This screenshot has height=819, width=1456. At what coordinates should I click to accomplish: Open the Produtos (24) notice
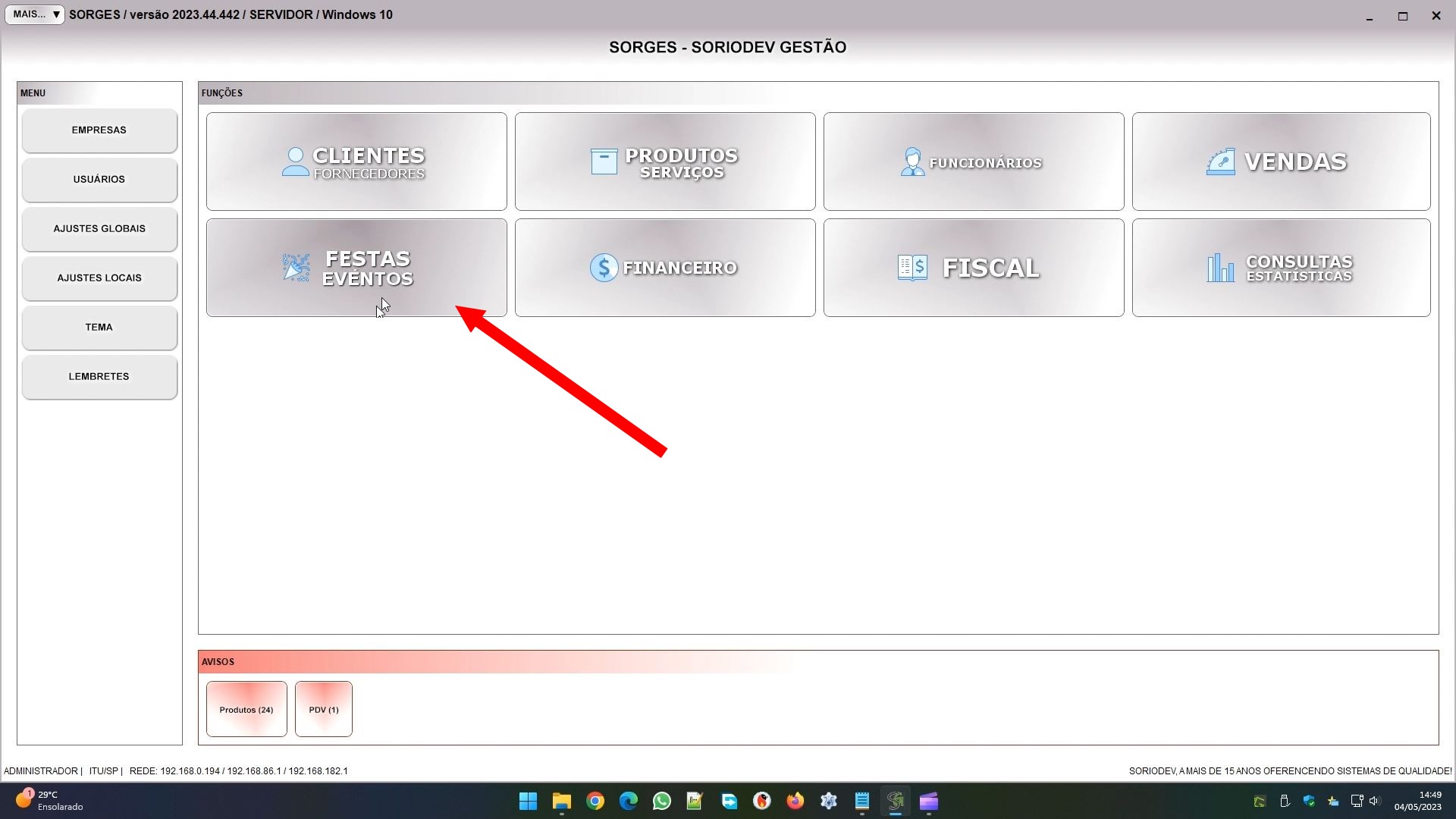point(246,709)
